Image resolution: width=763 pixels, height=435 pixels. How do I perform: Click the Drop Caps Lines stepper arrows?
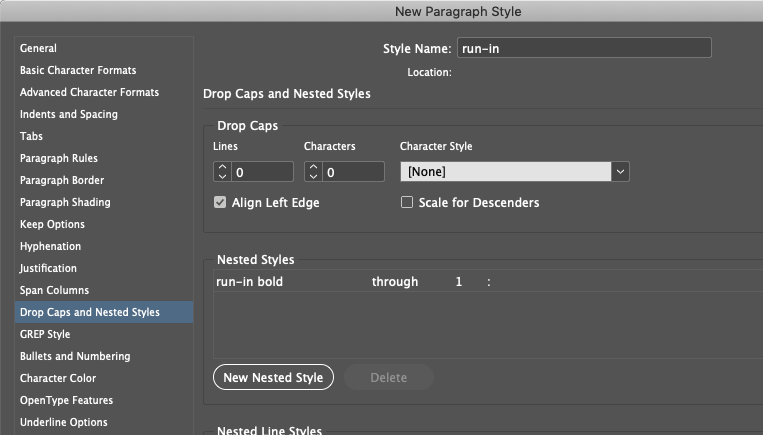coord(223,172)
